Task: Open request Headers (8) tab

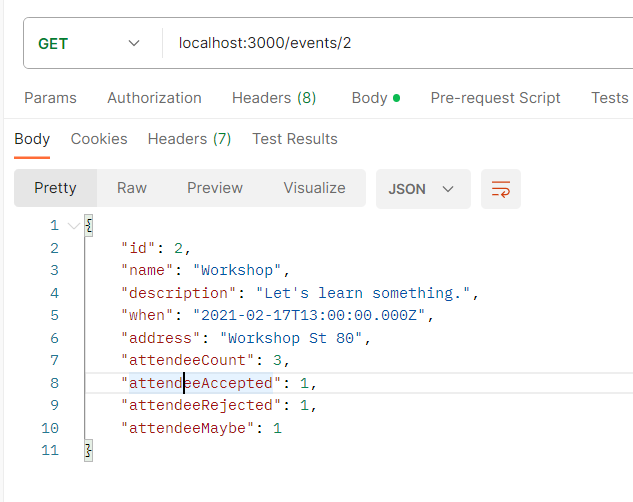Action: (273, 98)
